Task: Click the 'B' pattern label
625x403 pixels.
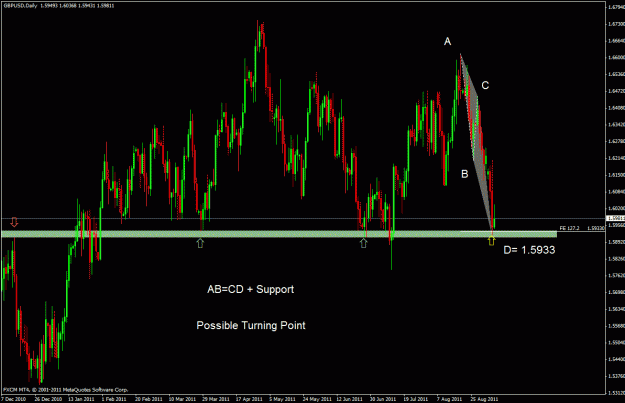Action: 464,174
